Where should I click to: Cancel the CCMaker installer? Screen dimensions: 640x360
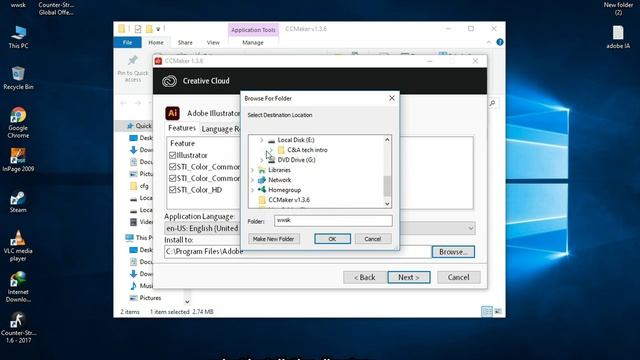pyautogui.click(x=458, y=277)
